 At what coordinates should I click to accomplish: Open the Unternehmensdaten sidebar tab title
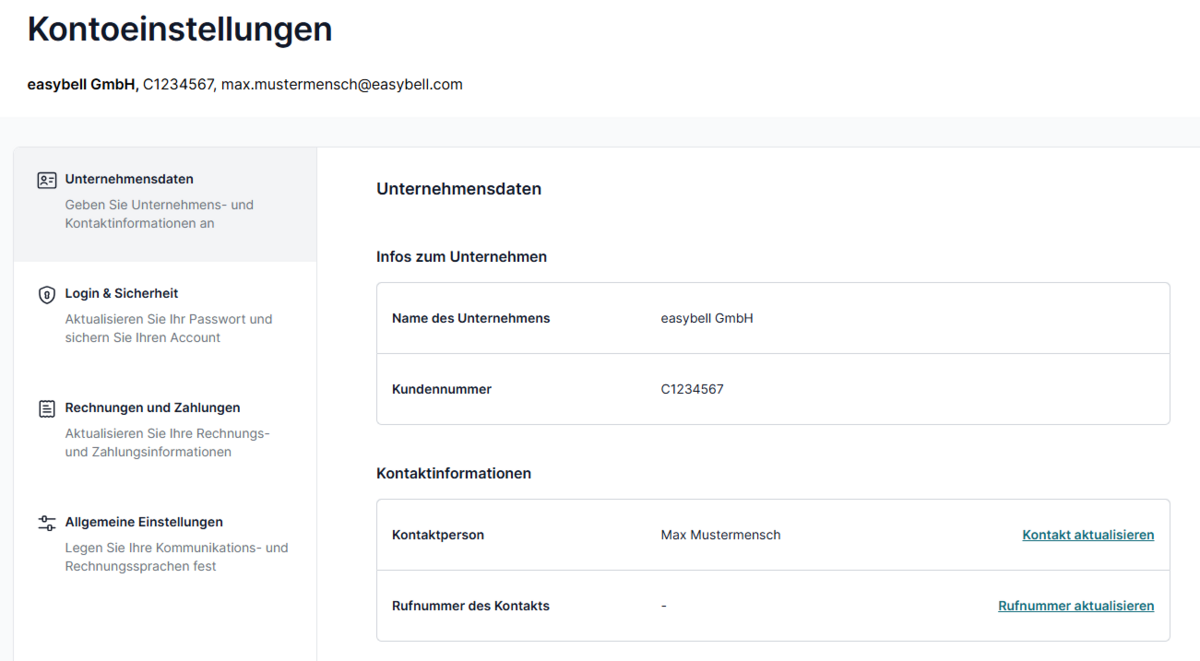(129, 179)
